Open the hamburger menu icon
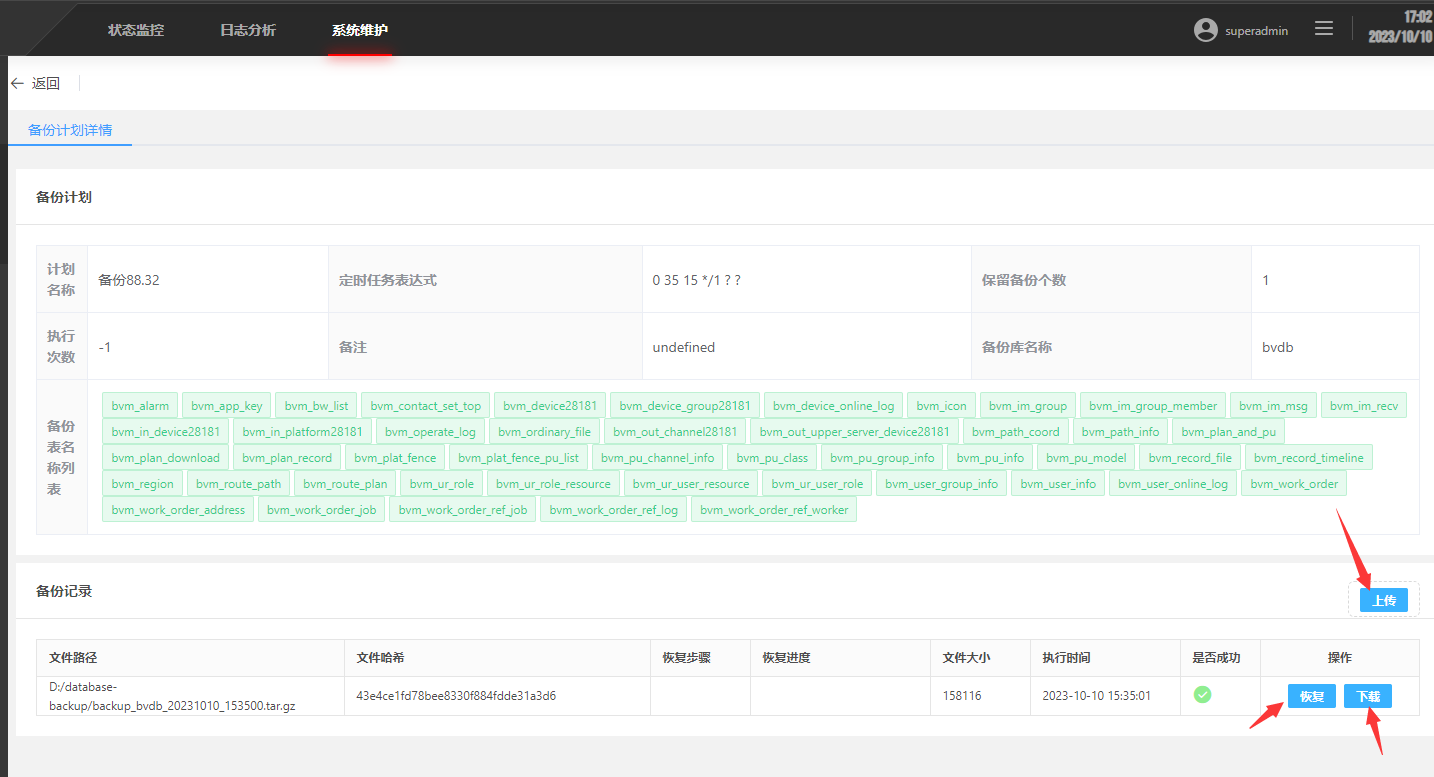 1324,29
